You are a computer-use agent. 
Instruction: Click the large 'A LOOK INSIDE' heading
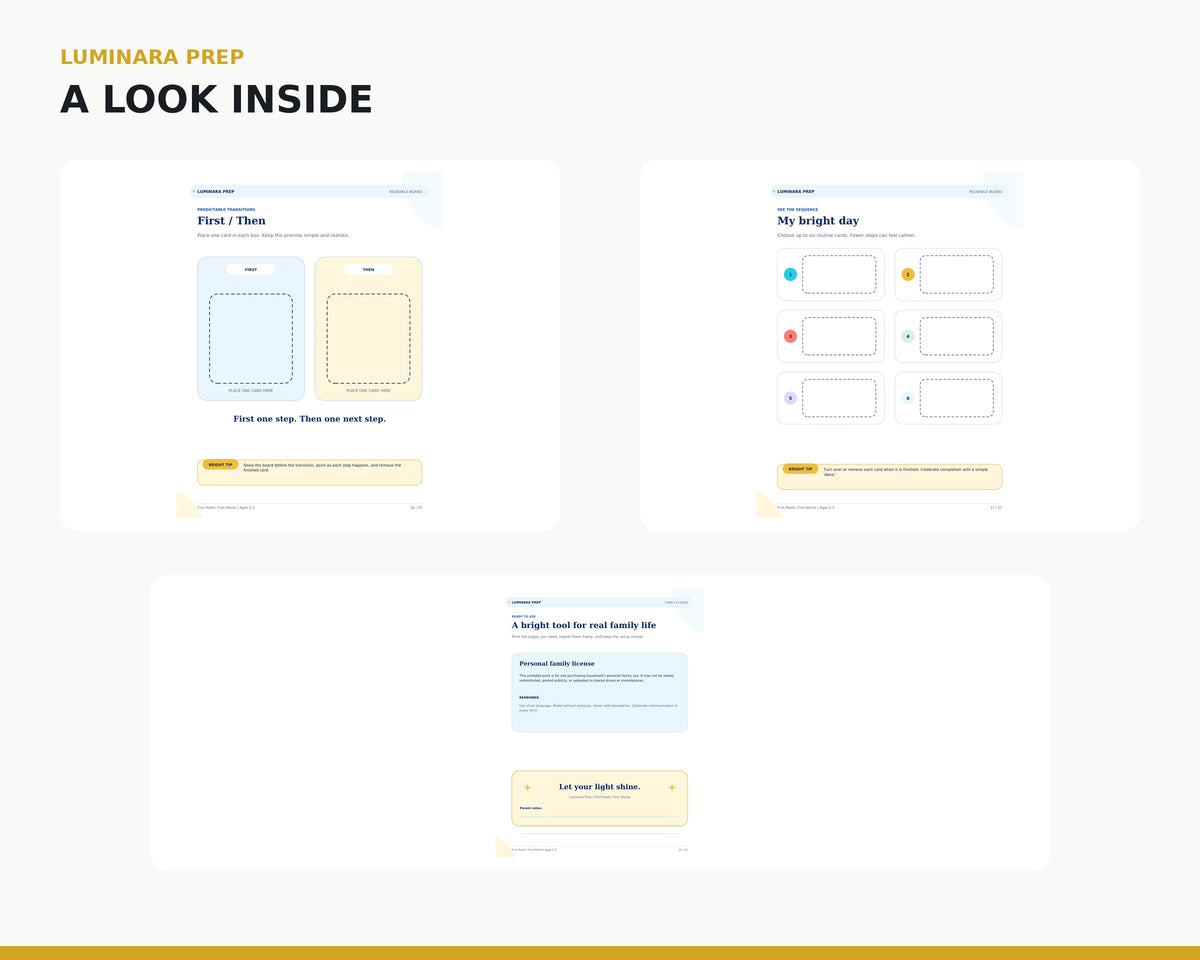216,100
